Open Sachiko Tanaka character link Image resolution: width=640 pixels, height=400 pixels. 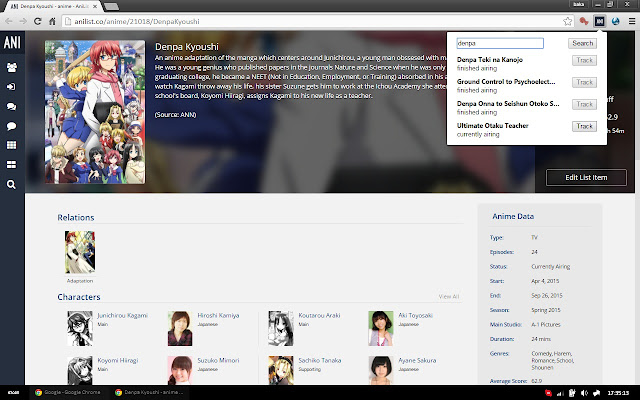tap(320, 360)
